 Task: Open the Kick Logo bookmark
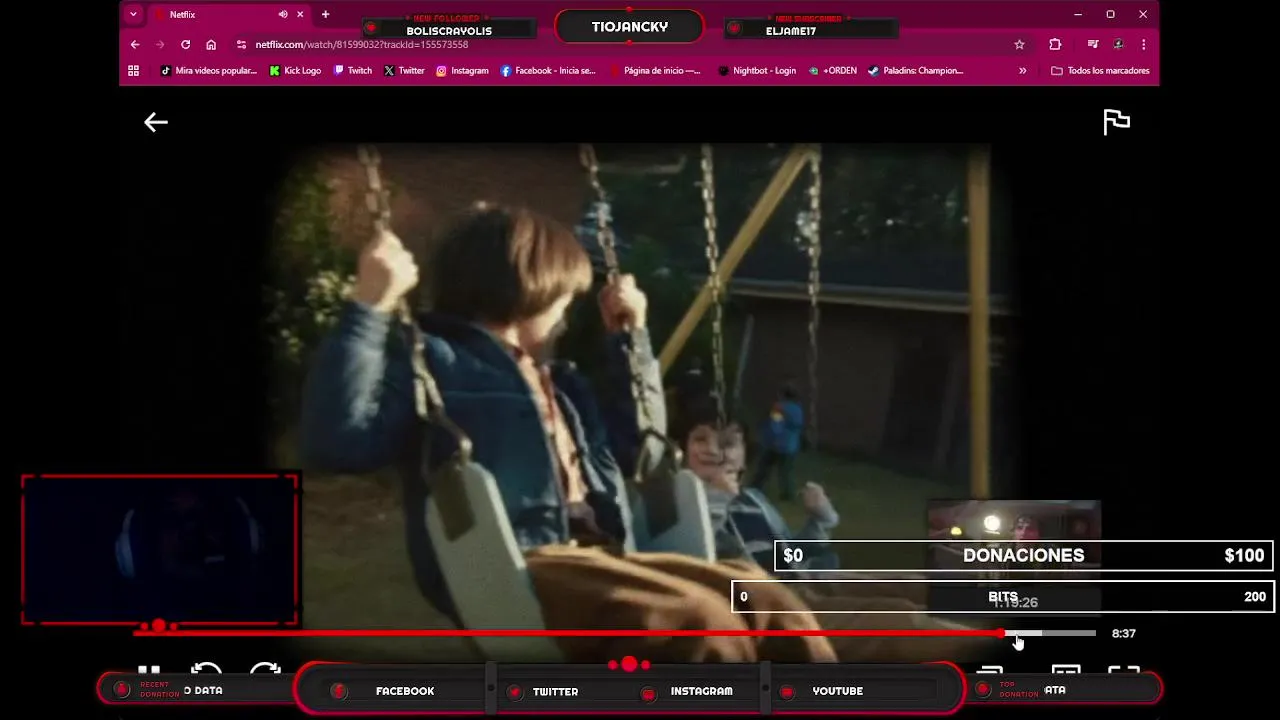[295, 71]
